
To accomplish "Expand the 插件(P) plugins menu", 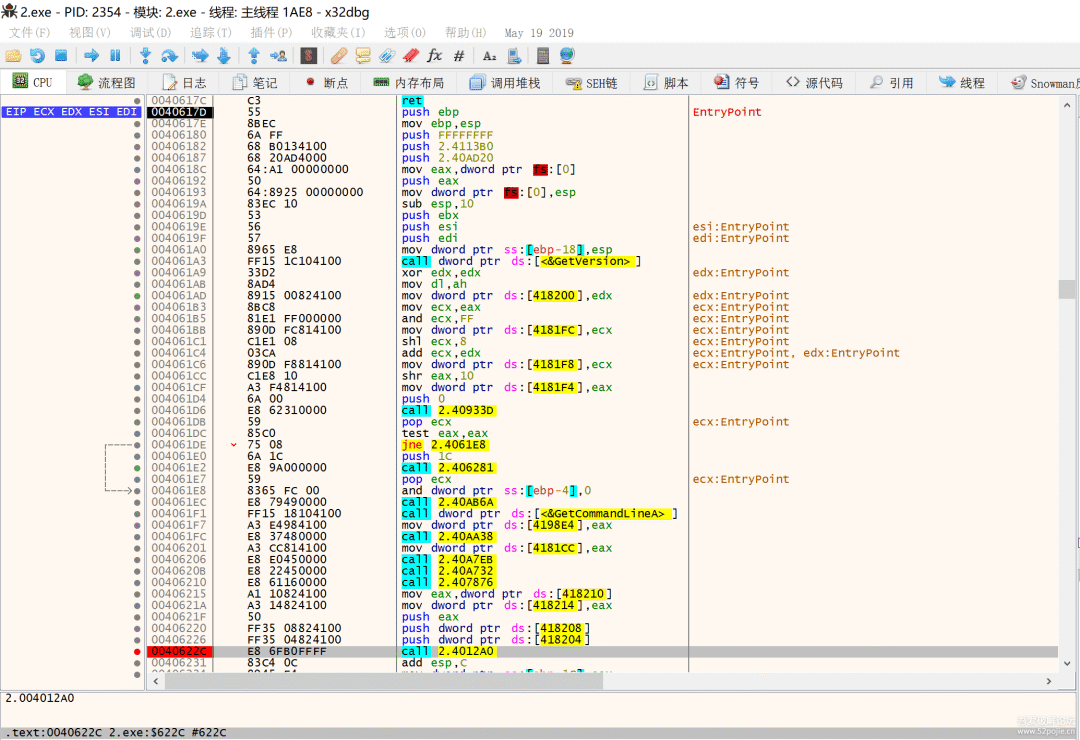I will (x=271, y=33).
